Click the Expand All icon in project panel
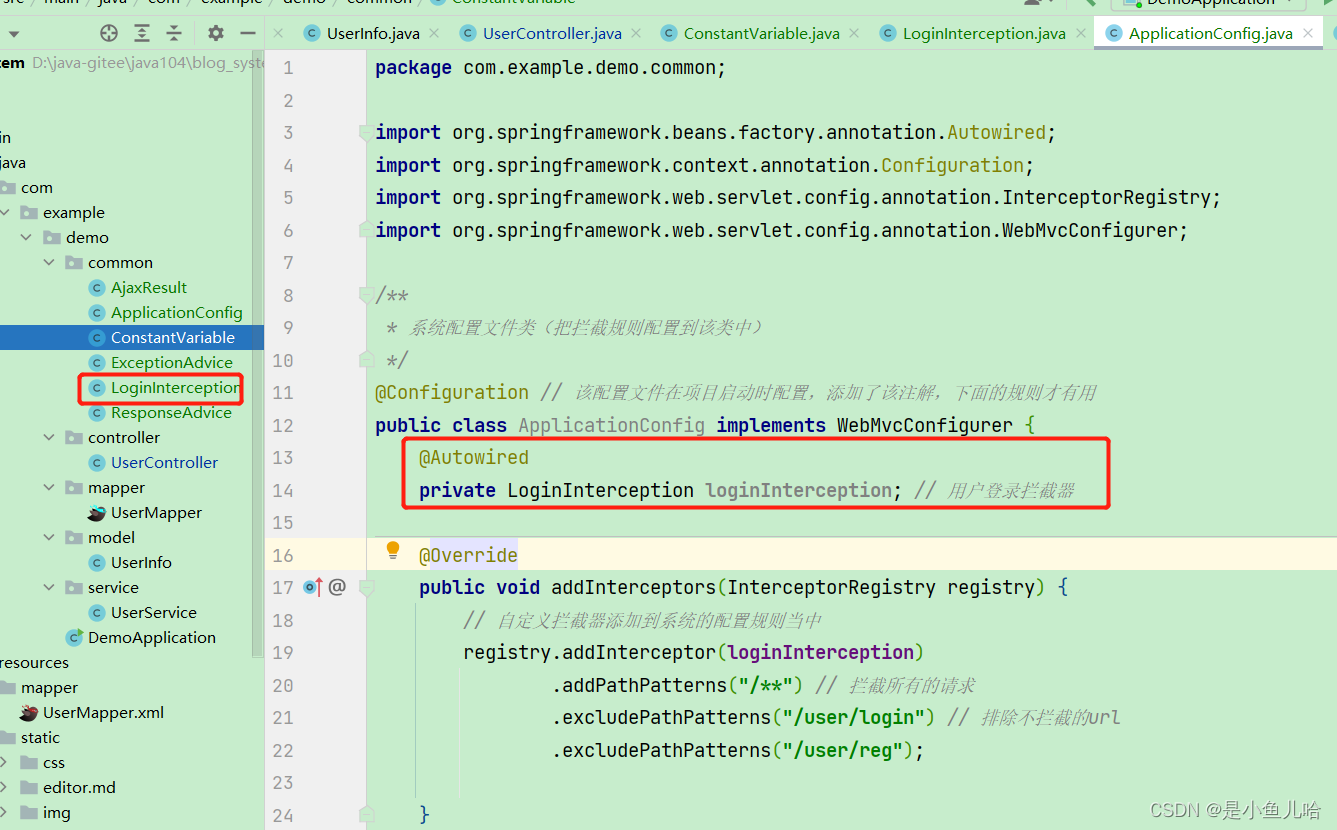This screenshot has height=830, width=1337. 142,33
